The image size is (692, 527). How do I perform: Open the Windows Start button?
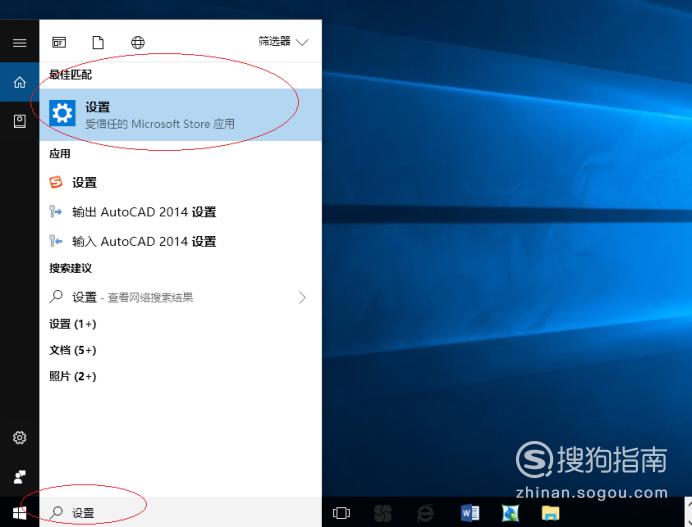point(19,513)
